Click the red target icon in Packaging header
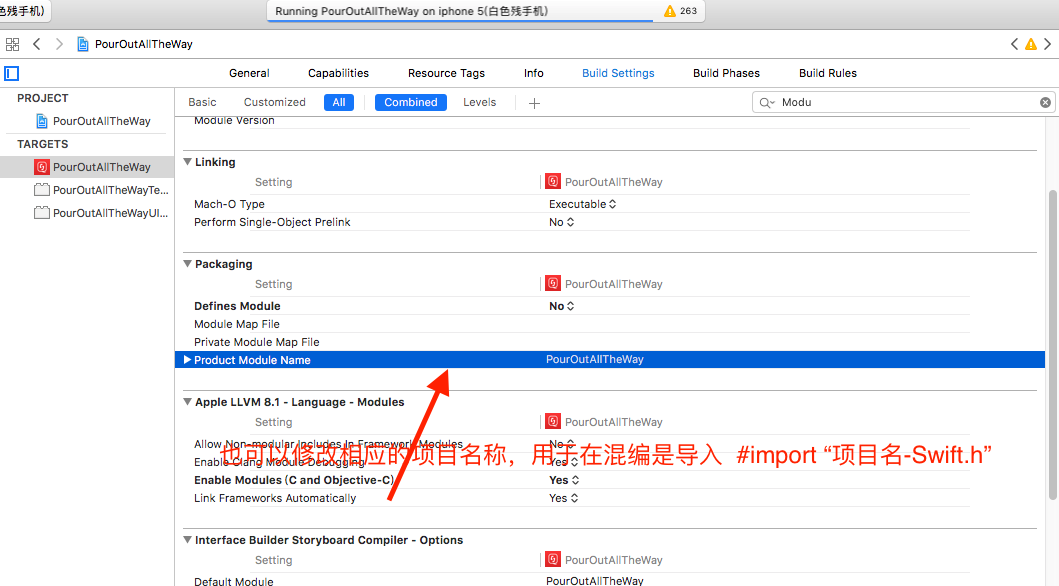Image resolution: width=1059 pixels, height=586 pixels. [x=553, y=284]
